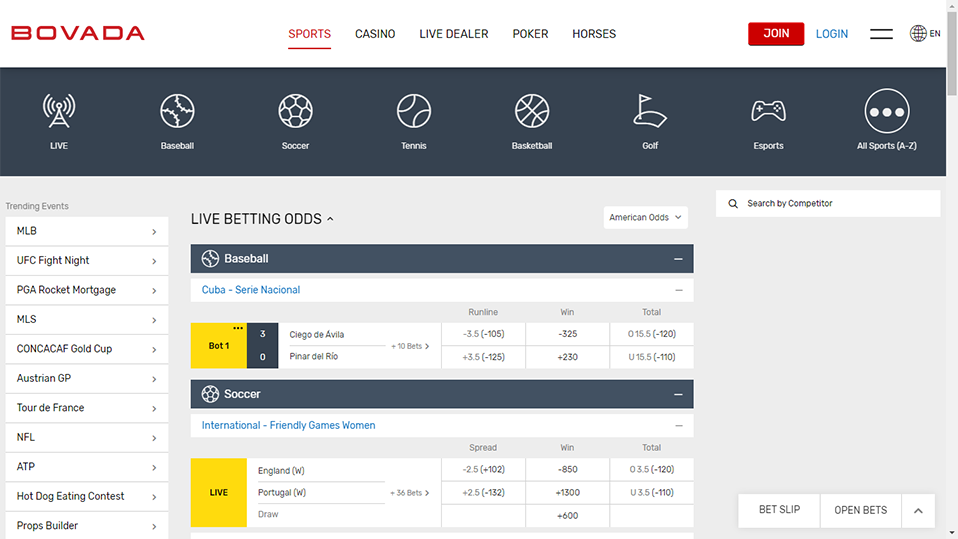Switch to the Casino tab
Screen dimensions: 958x539
[375, 34]
